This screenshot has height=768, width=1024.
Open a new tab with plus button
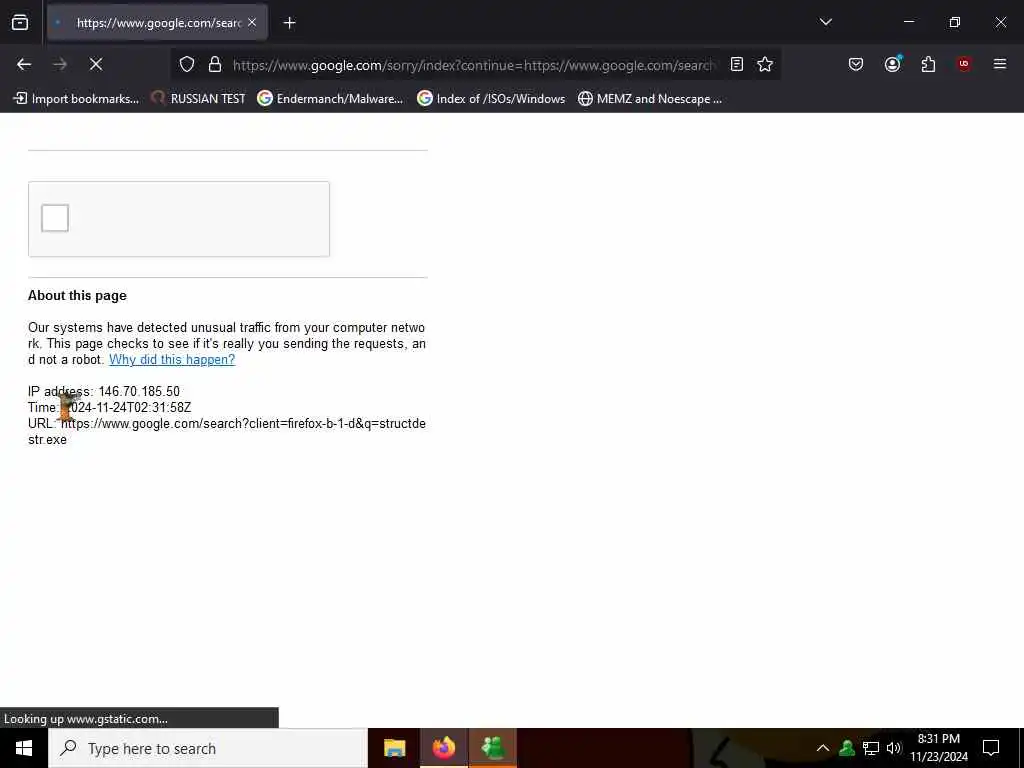coord(289,23)
